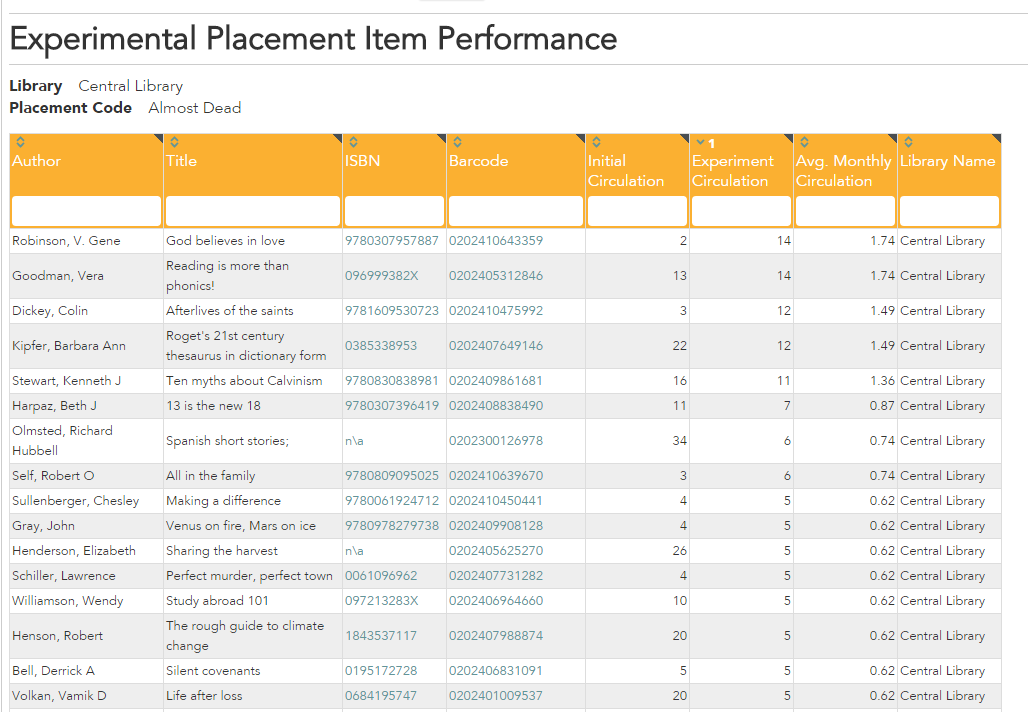Click the sort icon above Author header
1028x712 pixels.
click(20, 143)
